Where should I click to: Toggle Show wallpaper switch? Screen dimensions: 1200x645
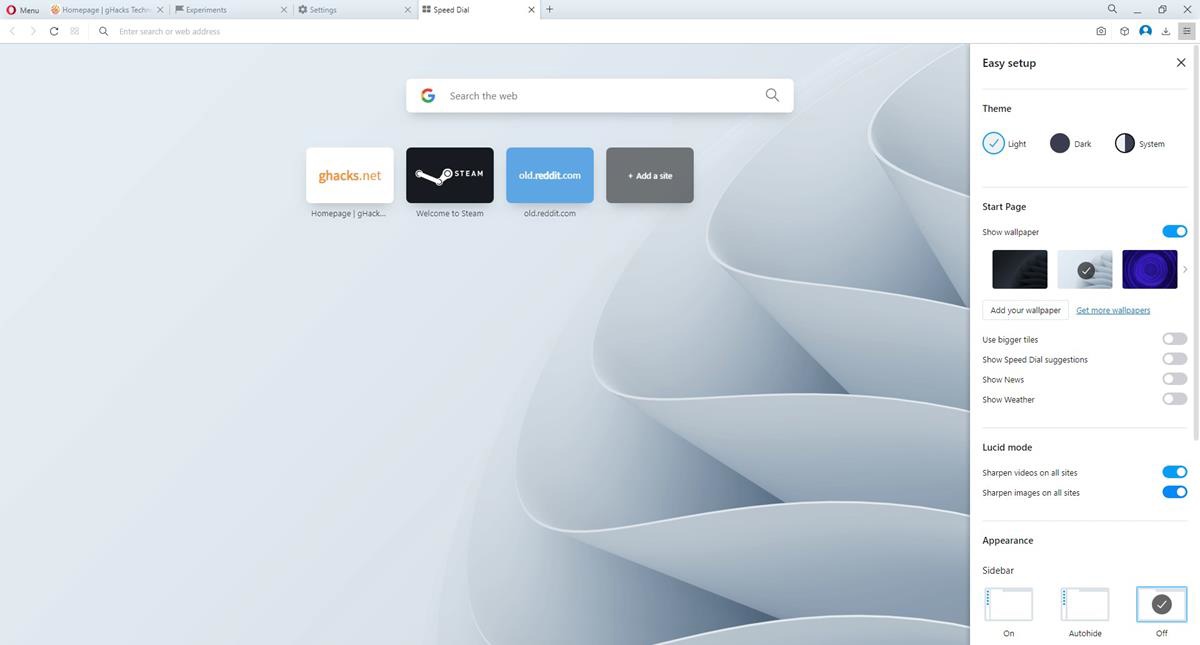click(1175, 232)
